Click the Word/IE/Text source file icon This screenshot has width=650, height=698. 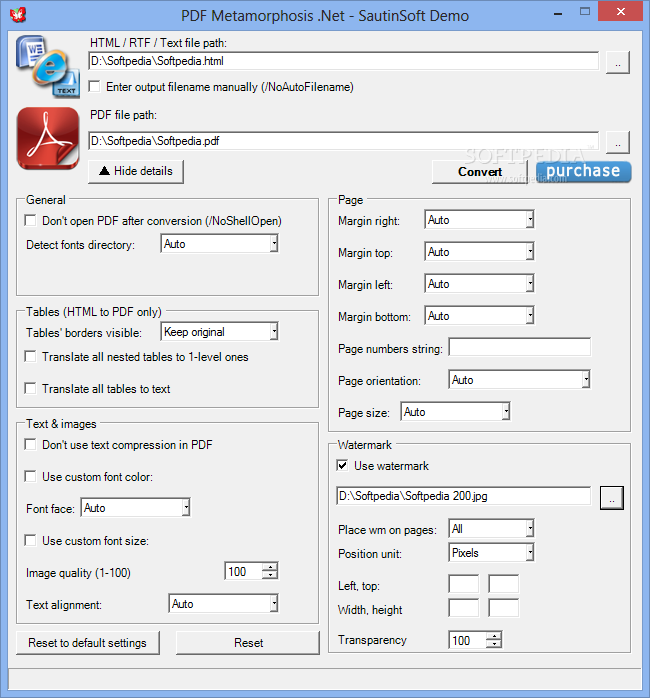point(48,66)
